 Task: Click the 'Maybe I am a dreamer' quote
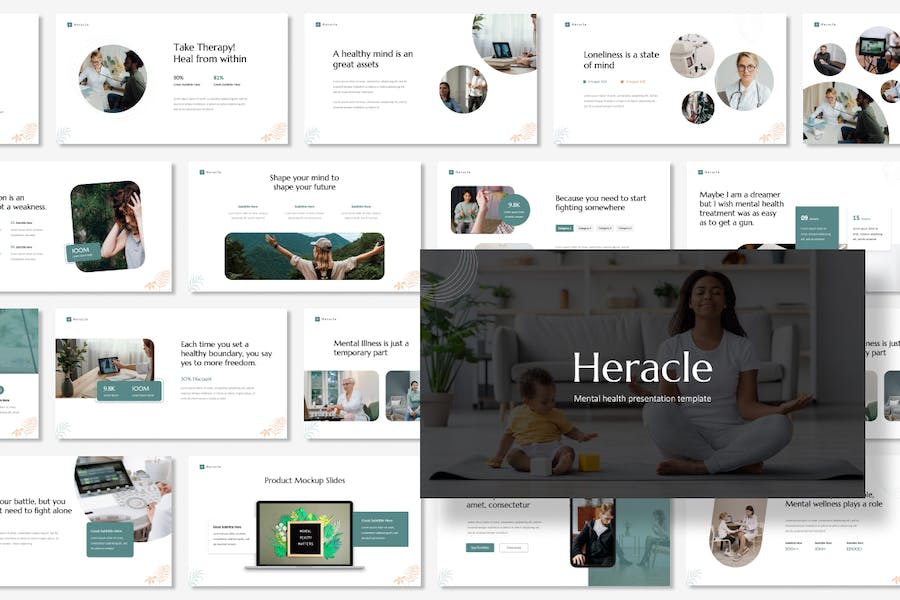[741, 208]
